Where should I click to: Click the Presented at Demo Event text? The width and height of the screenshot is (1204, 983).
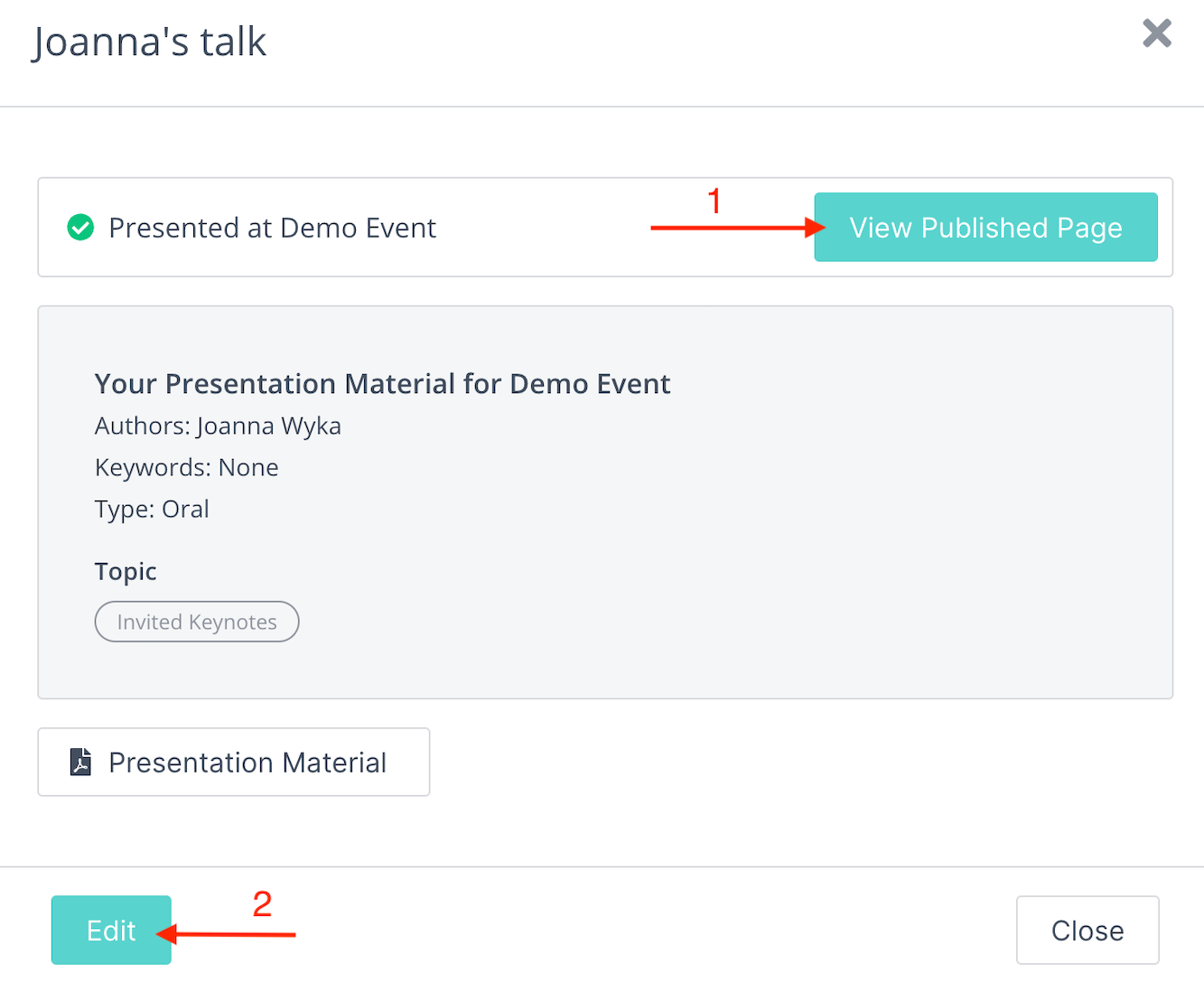[272, 228]
